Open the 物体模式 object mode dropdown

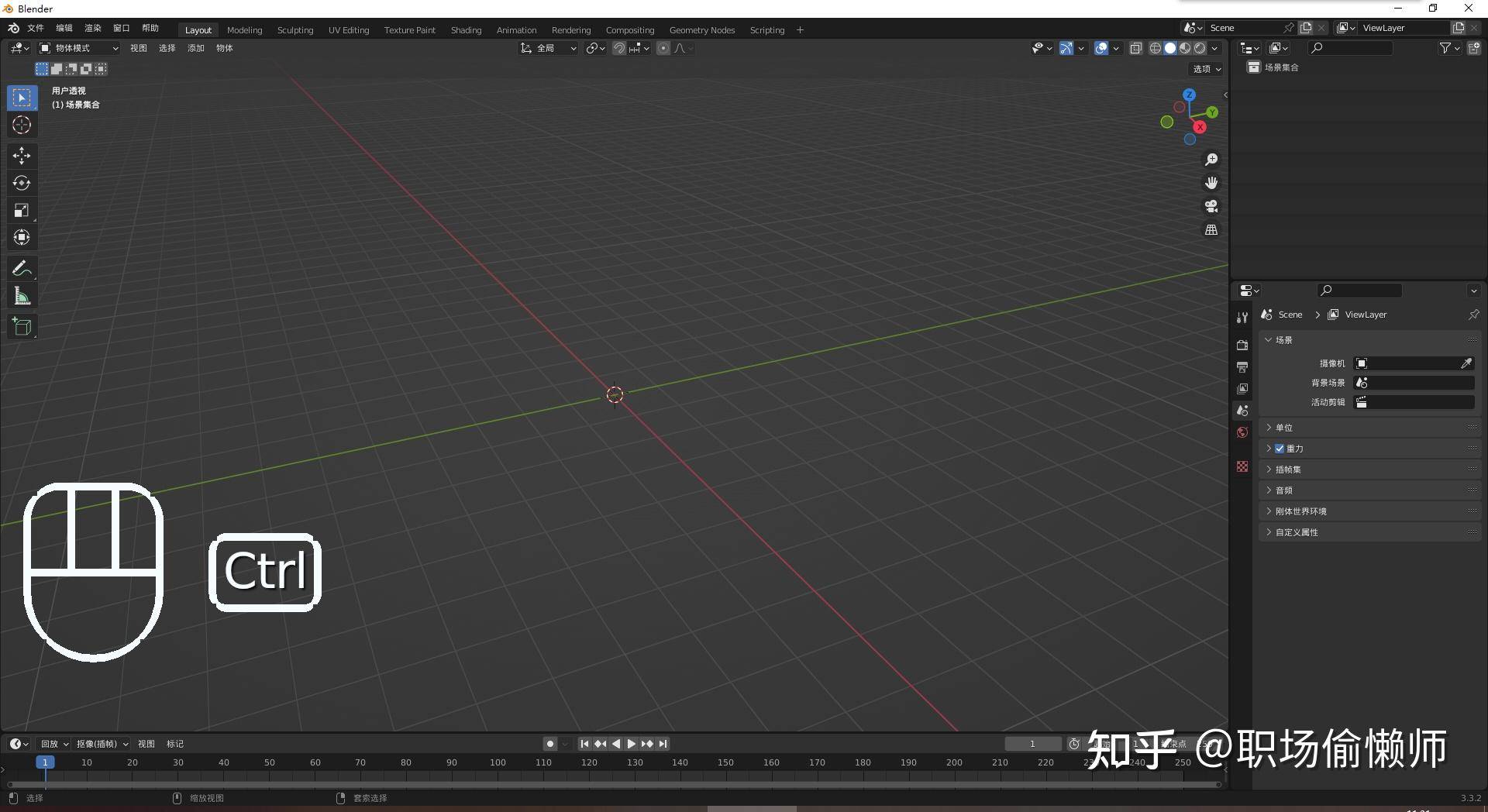point(79,48)
